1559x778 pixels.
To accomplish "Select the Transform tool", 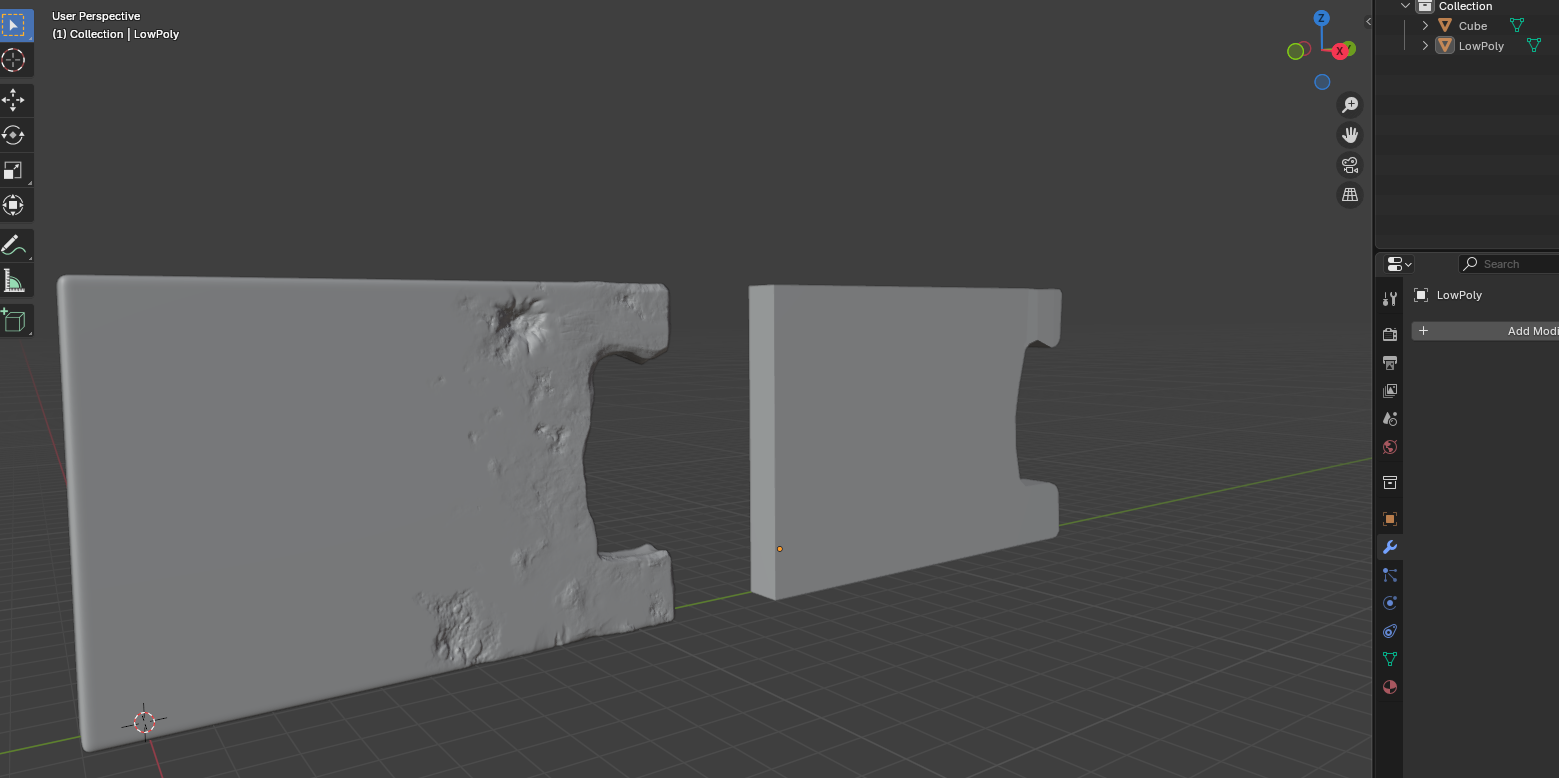I will pyautogui.click(x=14, y=206).
